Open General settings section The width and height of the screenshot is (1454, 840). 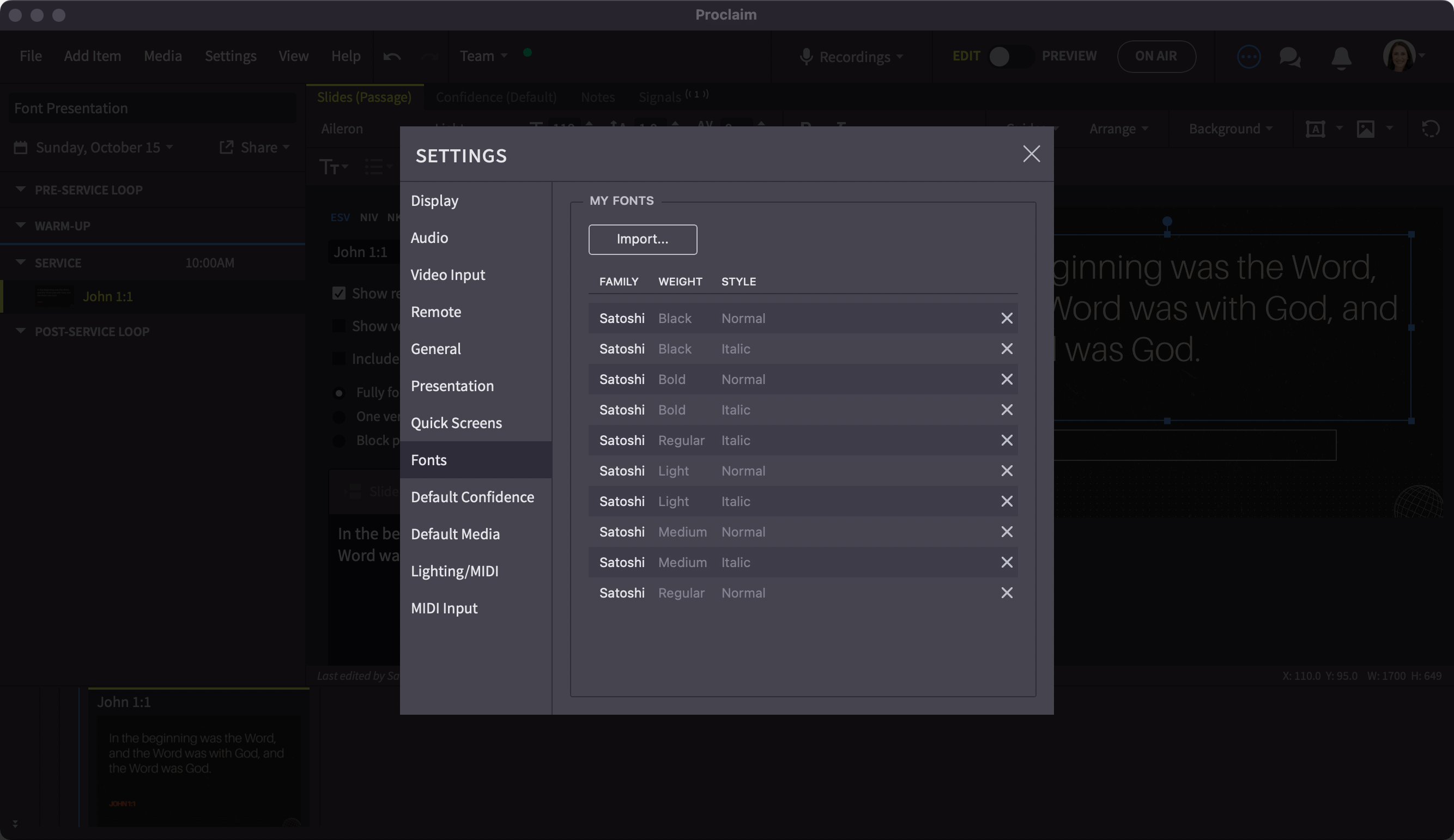476,349
